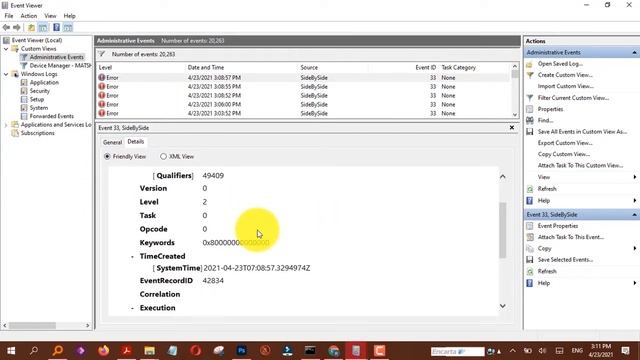Expand the Copy submenu arrow in Actions
Screen dimensions: 640x360
[x=635, y=248]
